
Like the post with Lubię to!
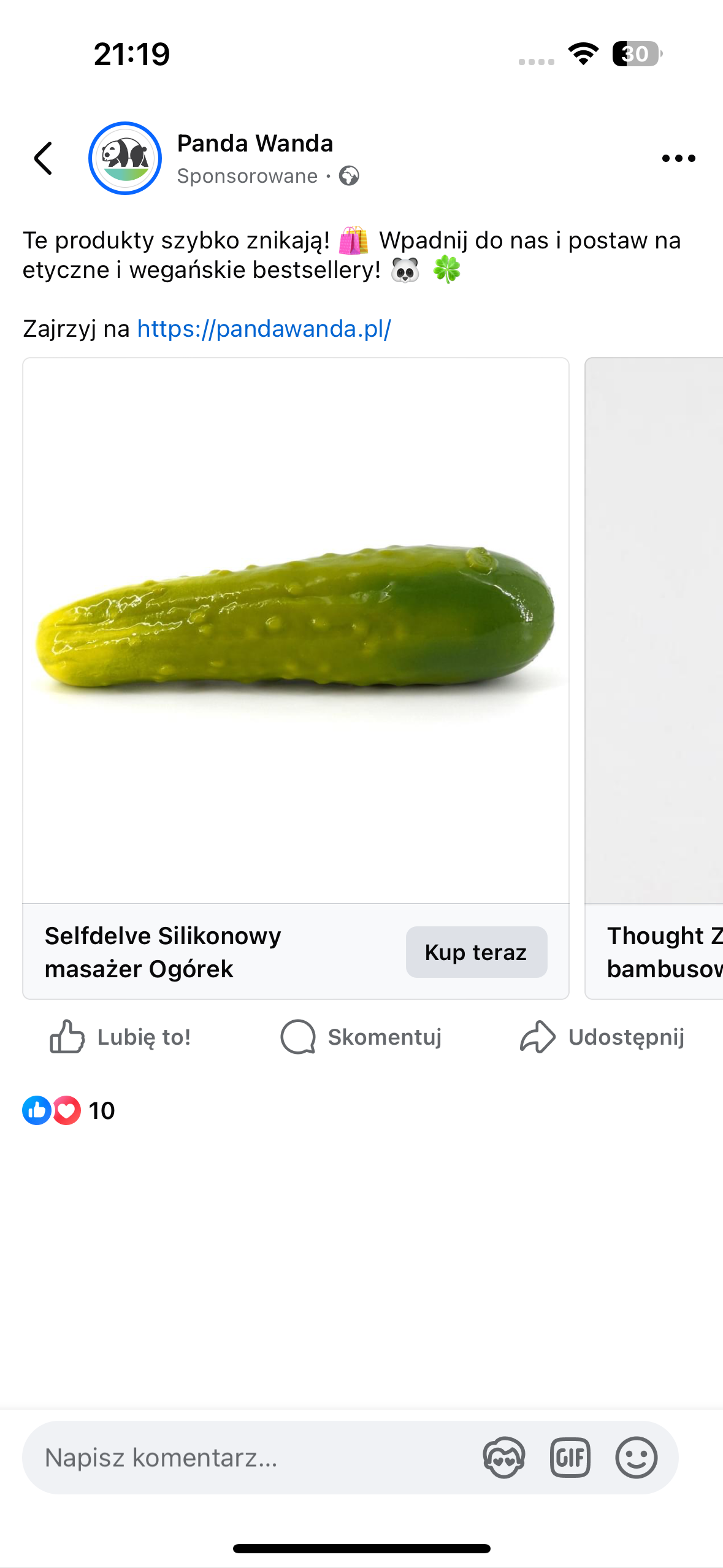(120, 1037)
